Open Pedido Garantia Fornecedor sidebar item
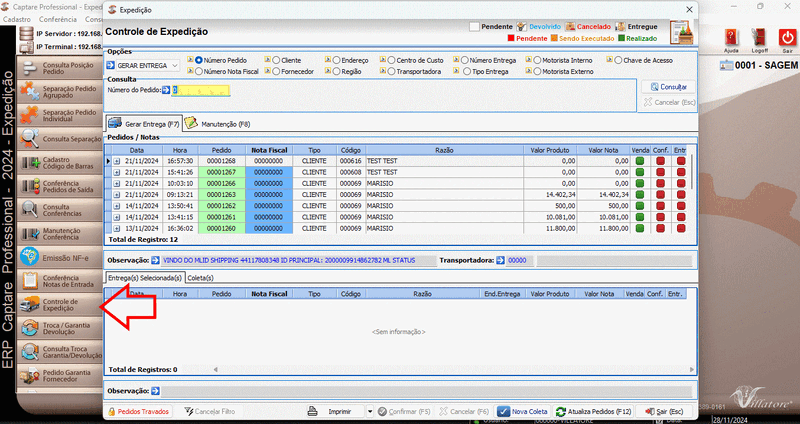Screen dimensions: 800x424 pyautogui.click(x=60, y=376)
